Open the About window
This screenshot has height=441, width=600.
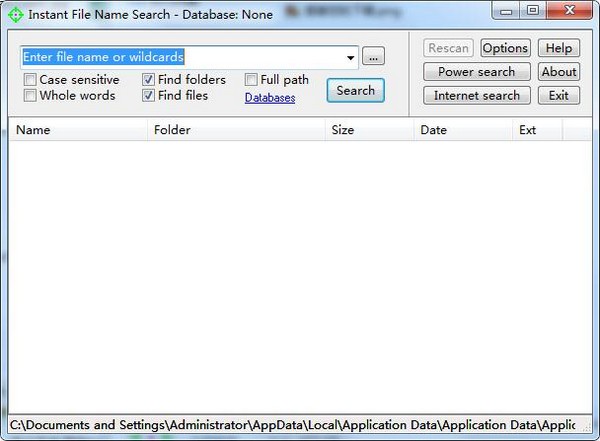pyautogui.click(x=559, y=72)
